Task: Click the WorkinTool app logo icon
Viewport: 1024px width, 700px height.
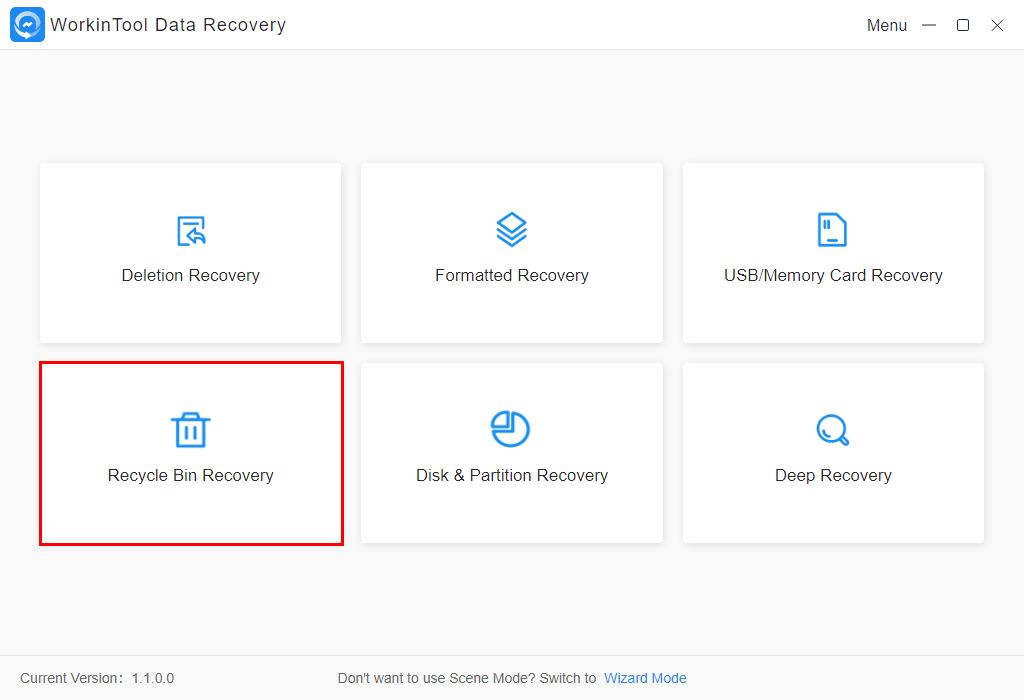Action: 27,25
